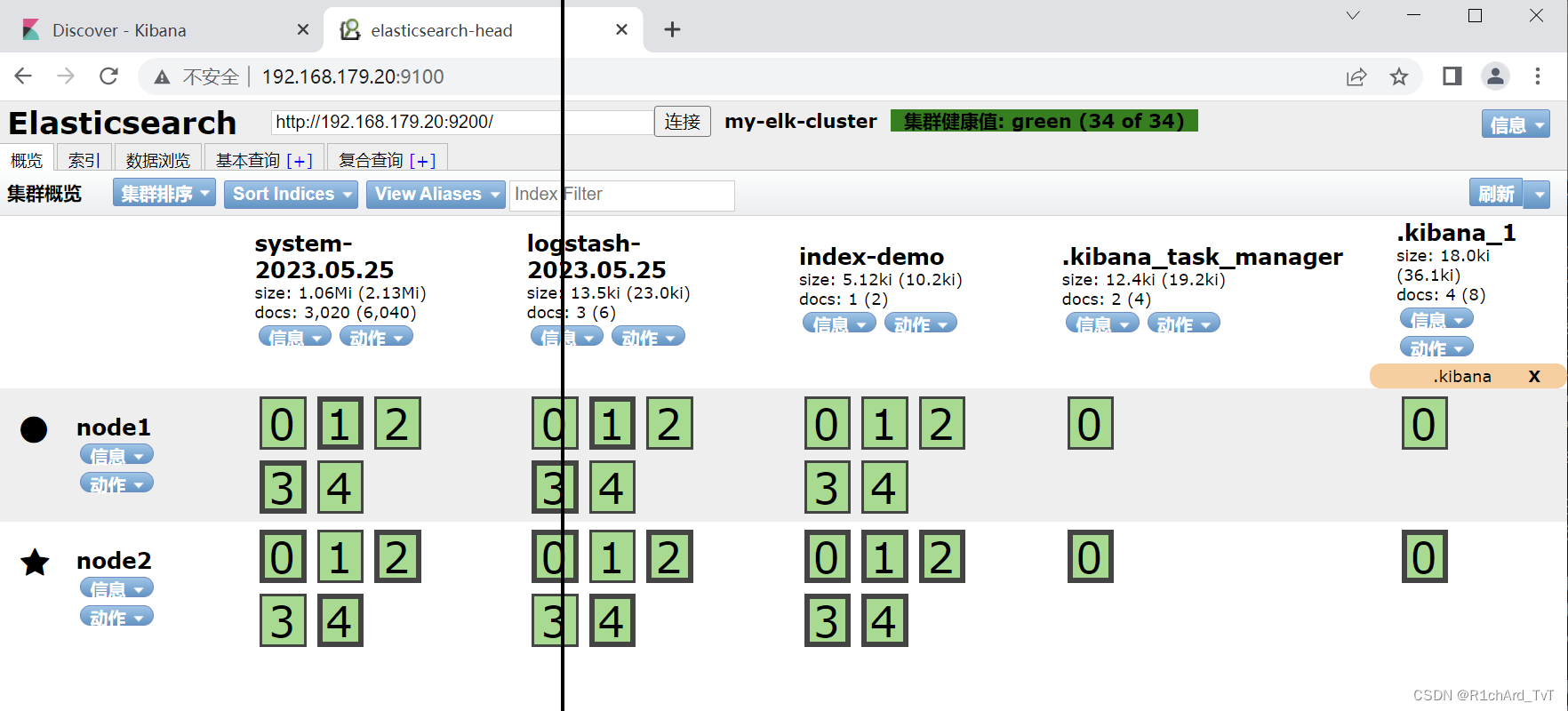Open the 基本查询 basic query tab
Viewport: 1568px width, 711px height.
(x=264, y=159)
